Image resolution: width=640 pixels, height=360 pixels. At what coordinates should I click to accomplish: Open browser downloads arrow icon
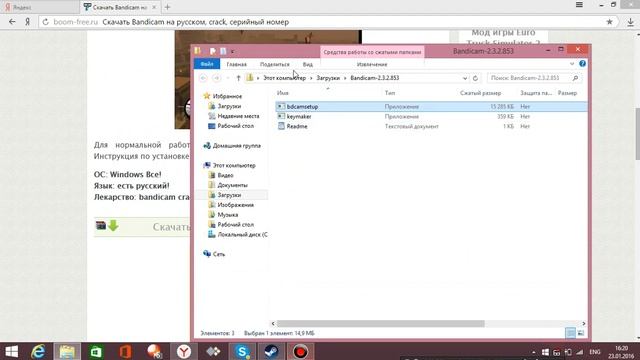(x=631, y=22)
